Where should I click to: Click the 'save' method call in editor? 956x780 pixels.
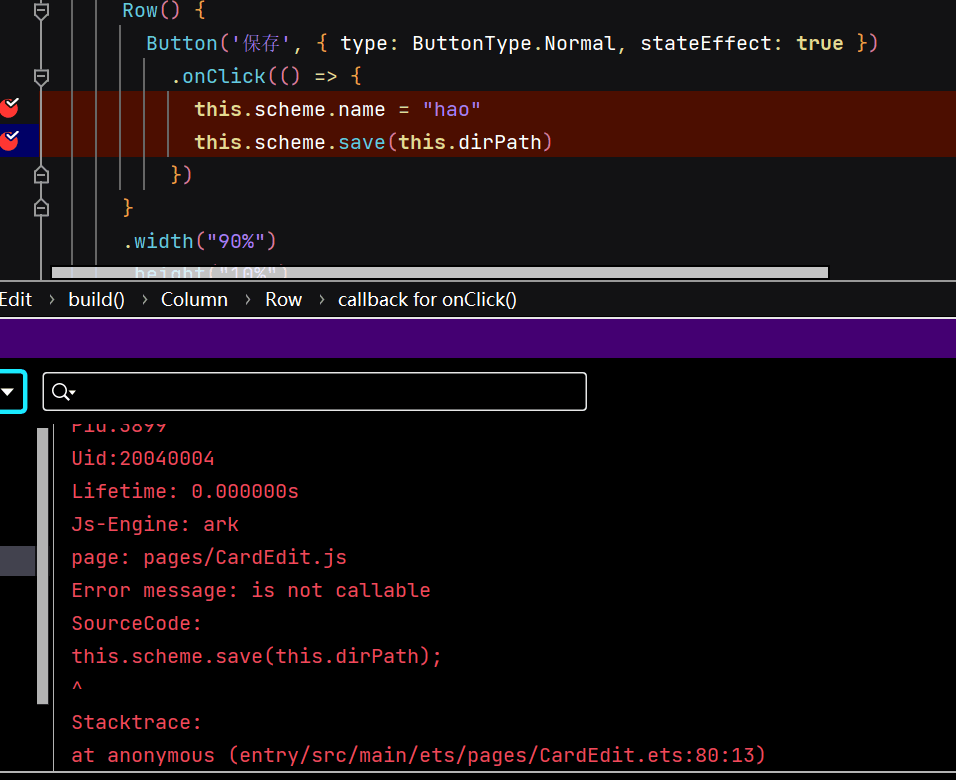click(x=362, y=143)
